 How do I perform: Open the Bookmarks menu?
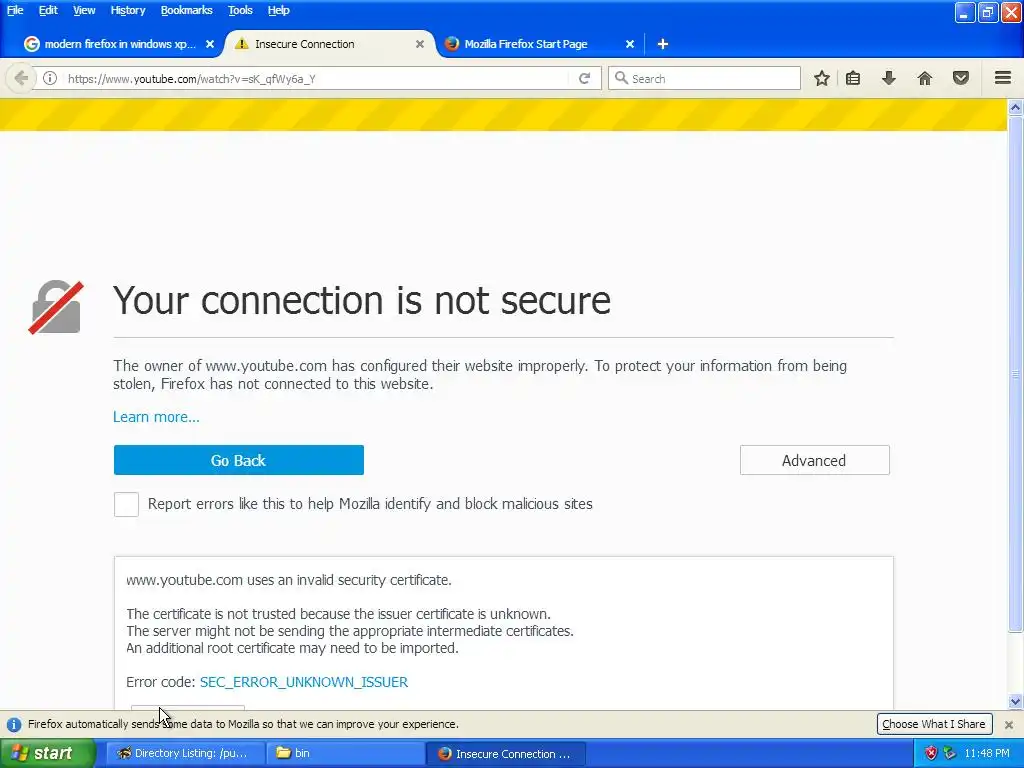click(x=186, y=10)
